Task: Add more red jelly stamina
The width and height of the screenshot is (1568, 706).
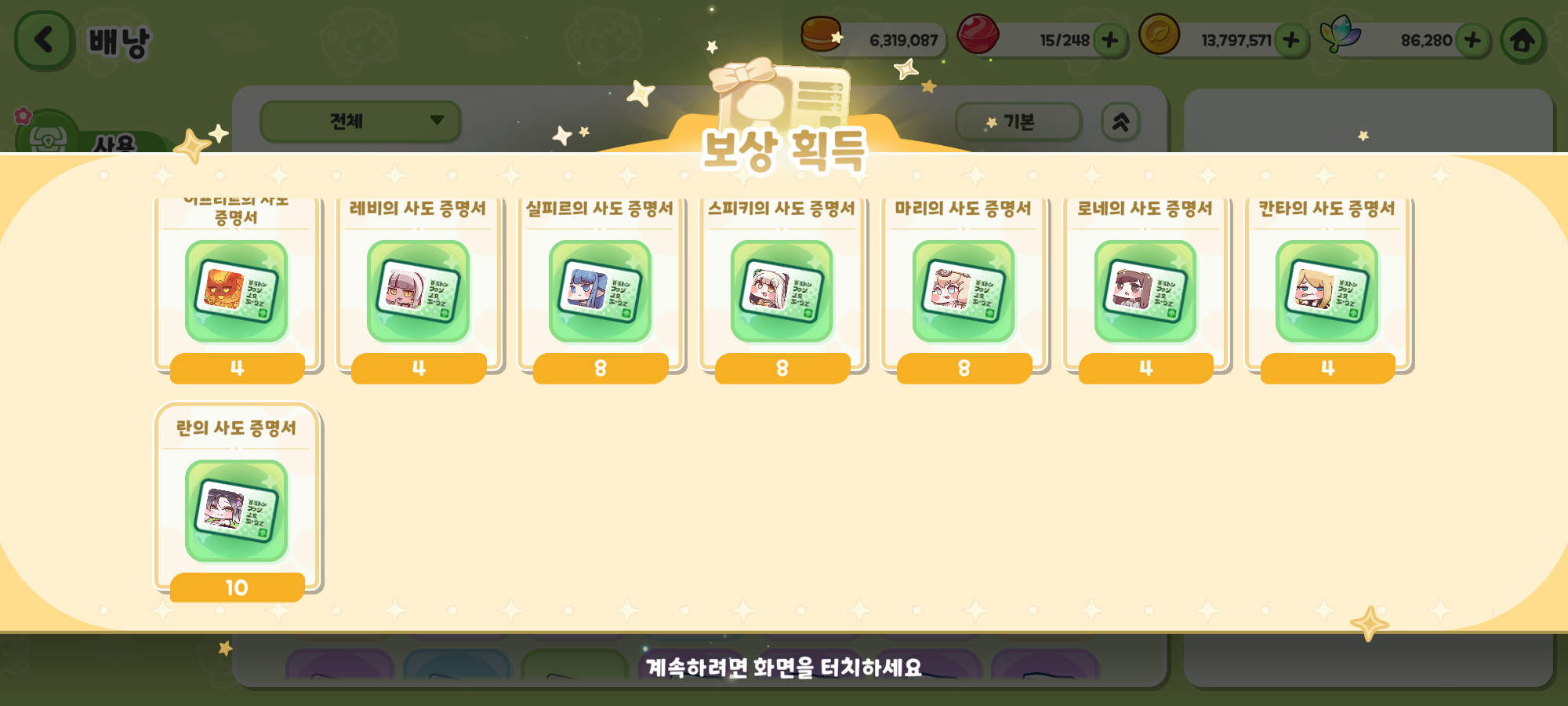Action: pyautogui.click(x=1109, y=40)
